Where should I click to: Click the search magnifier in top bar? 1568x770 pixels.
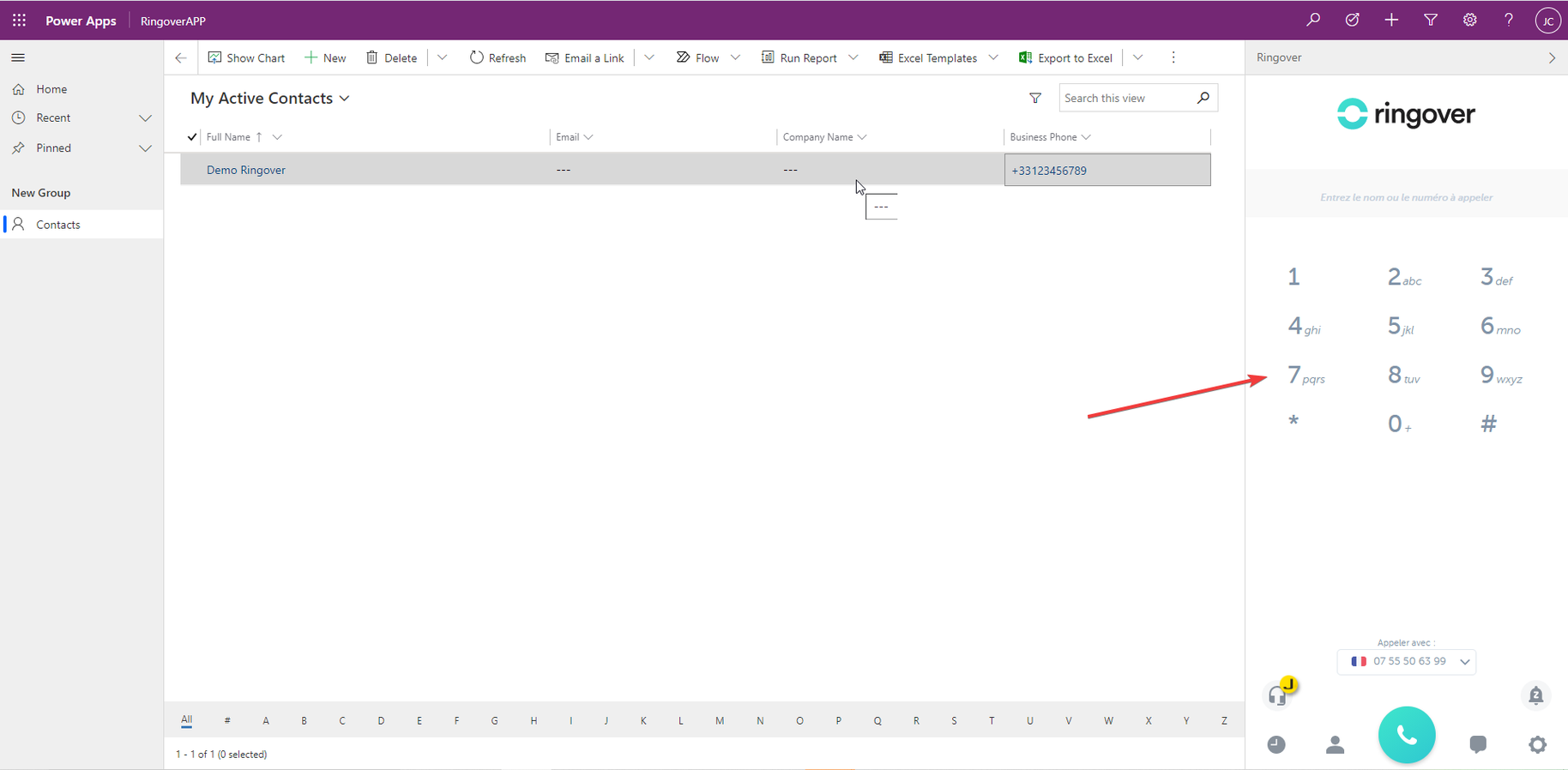[x=1312, y=20]
